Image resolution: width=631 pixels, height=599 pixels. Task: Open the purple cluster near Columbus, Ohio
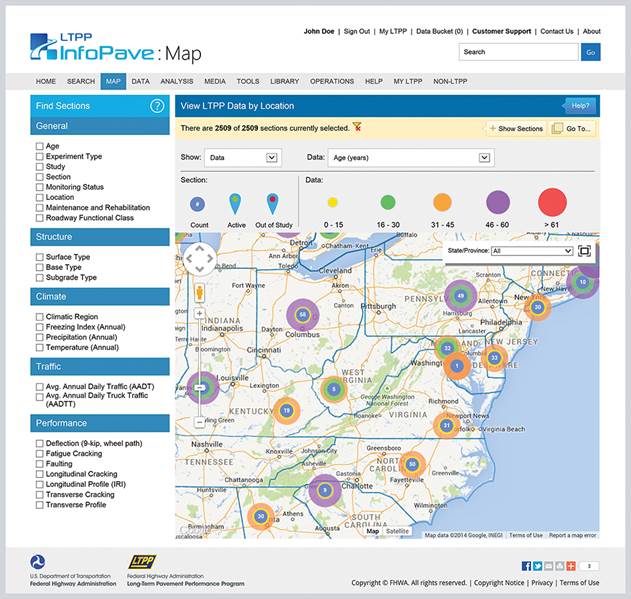tap(303, 315)
